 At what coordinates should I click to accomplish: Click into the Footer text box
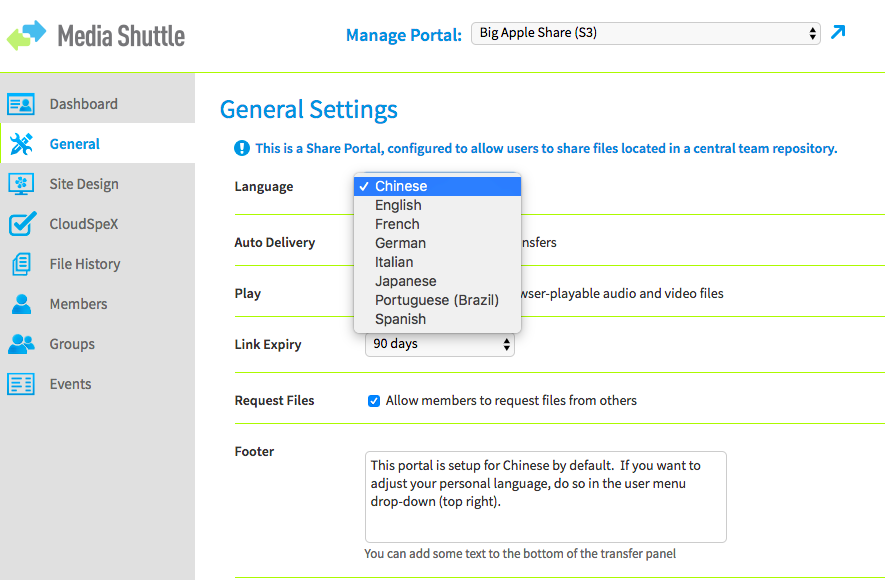click(x=546, y=497)
